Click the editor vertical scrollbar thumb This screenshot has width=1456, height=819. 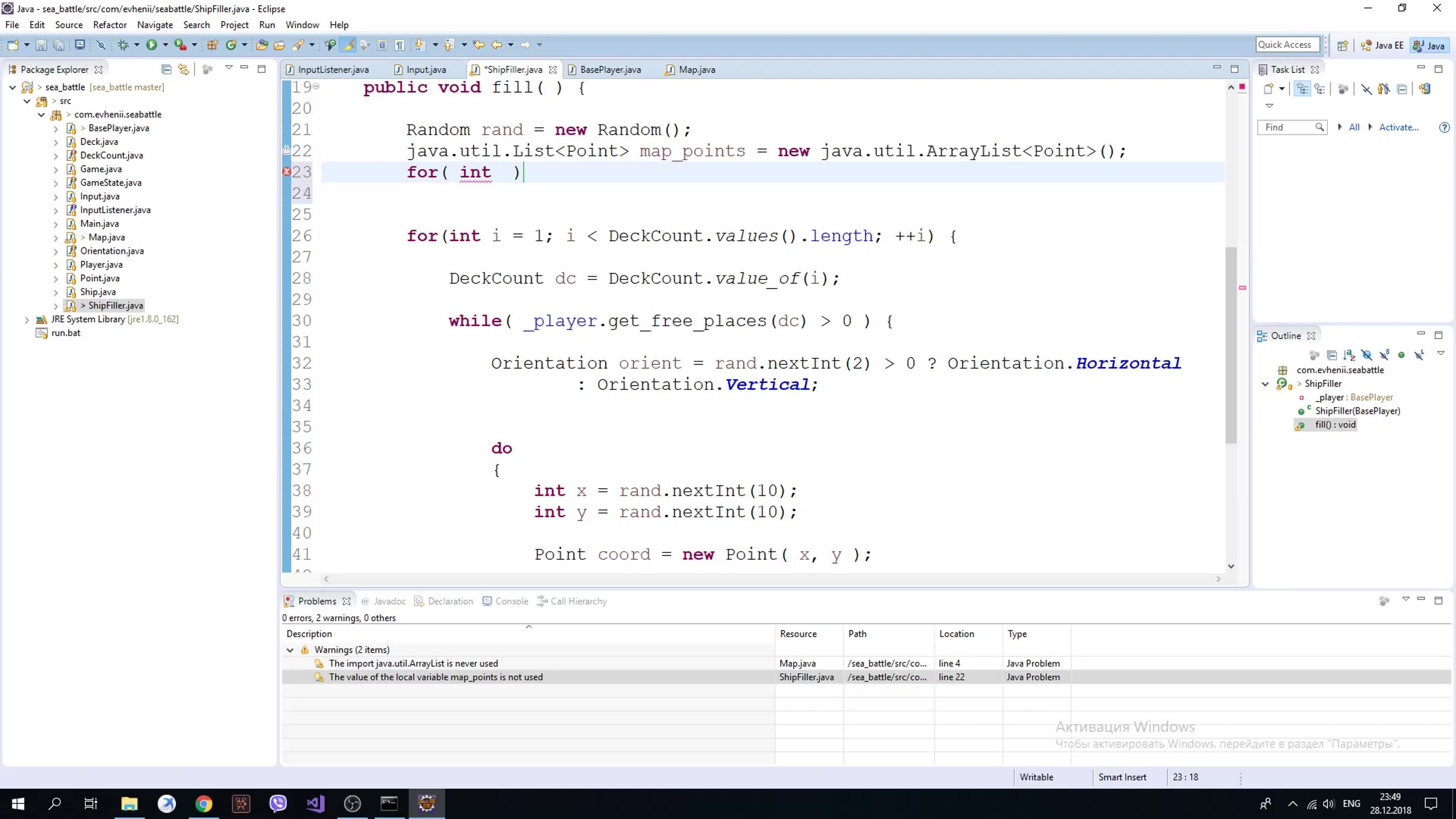click(1231, 345)
